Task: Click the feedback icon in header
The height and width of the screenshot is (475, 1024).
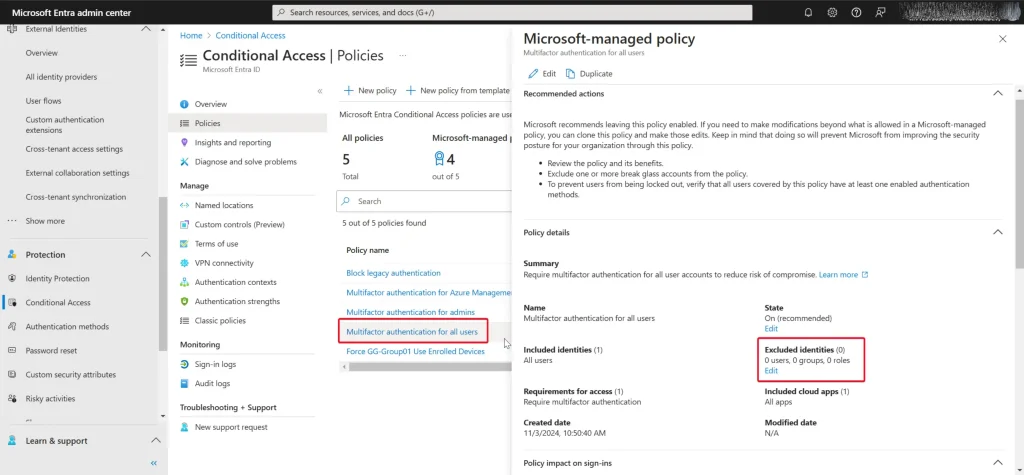Action: pos(880,12)
